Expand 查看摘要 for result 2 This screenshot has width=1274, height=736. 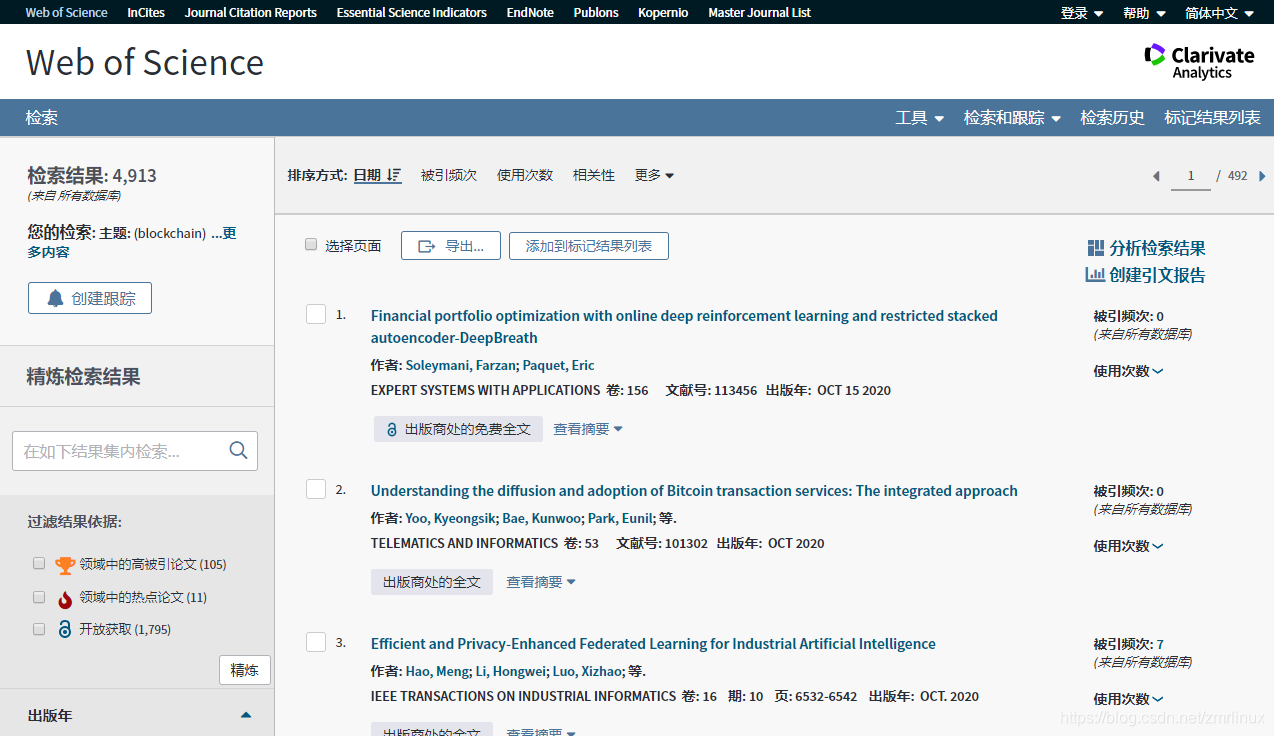tap(541, 582)
